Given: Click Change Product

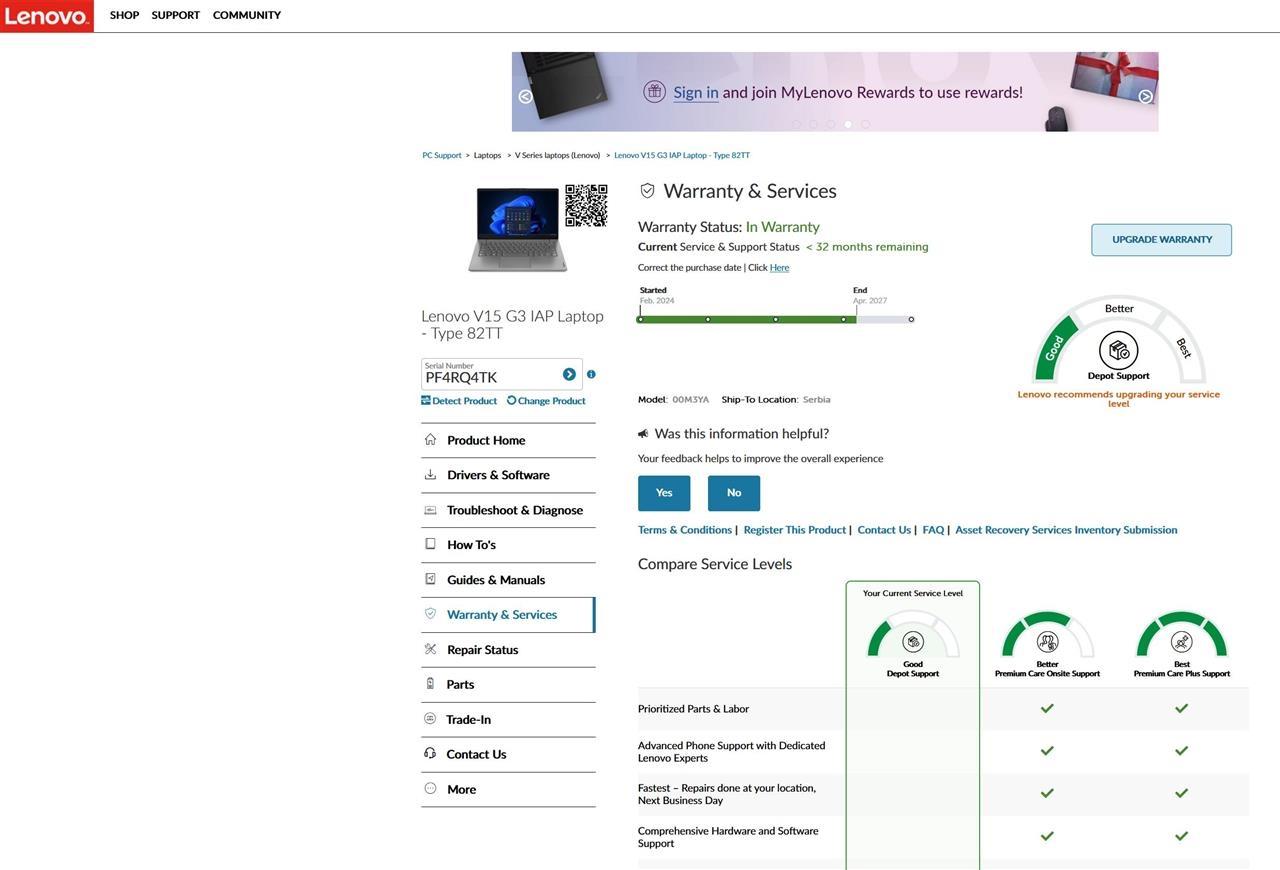Looking at the screenshot, I should point(546,400).
